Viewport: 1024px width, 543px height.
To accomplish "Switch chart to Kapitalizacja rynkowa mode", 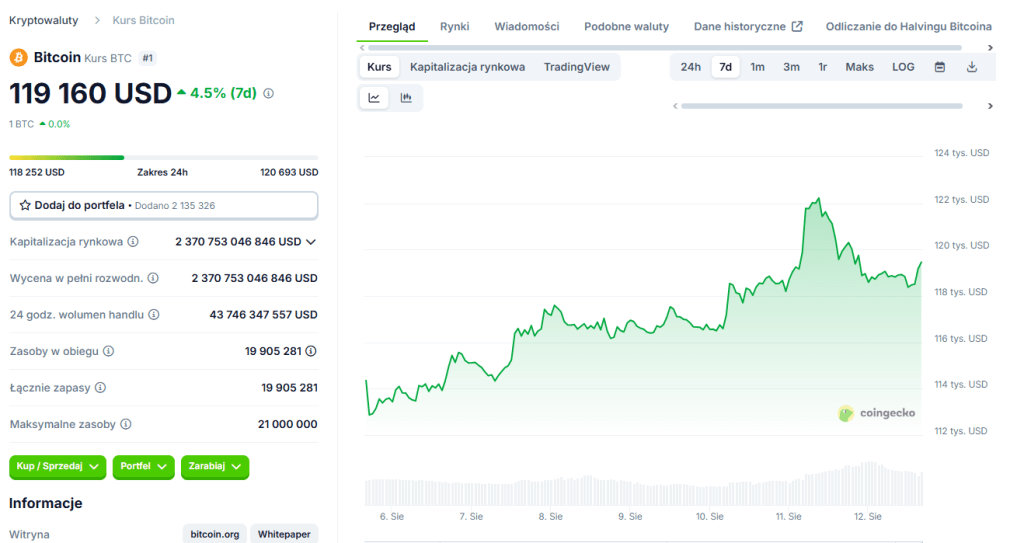I will pyautogui.click(x=468, y=67).
